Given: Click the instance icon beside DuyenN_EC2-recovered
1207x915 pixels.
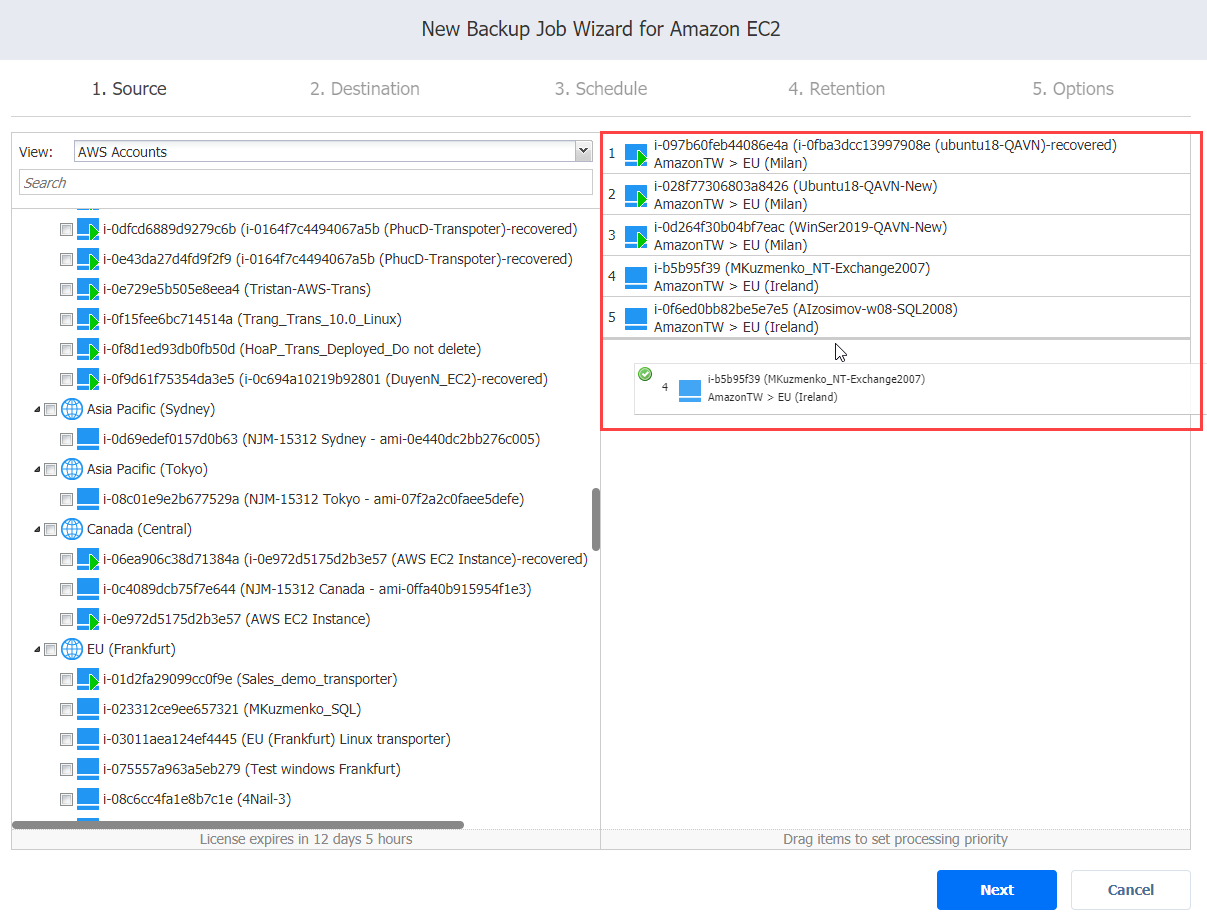Looking at the screenshot, I should click(89, 380).
